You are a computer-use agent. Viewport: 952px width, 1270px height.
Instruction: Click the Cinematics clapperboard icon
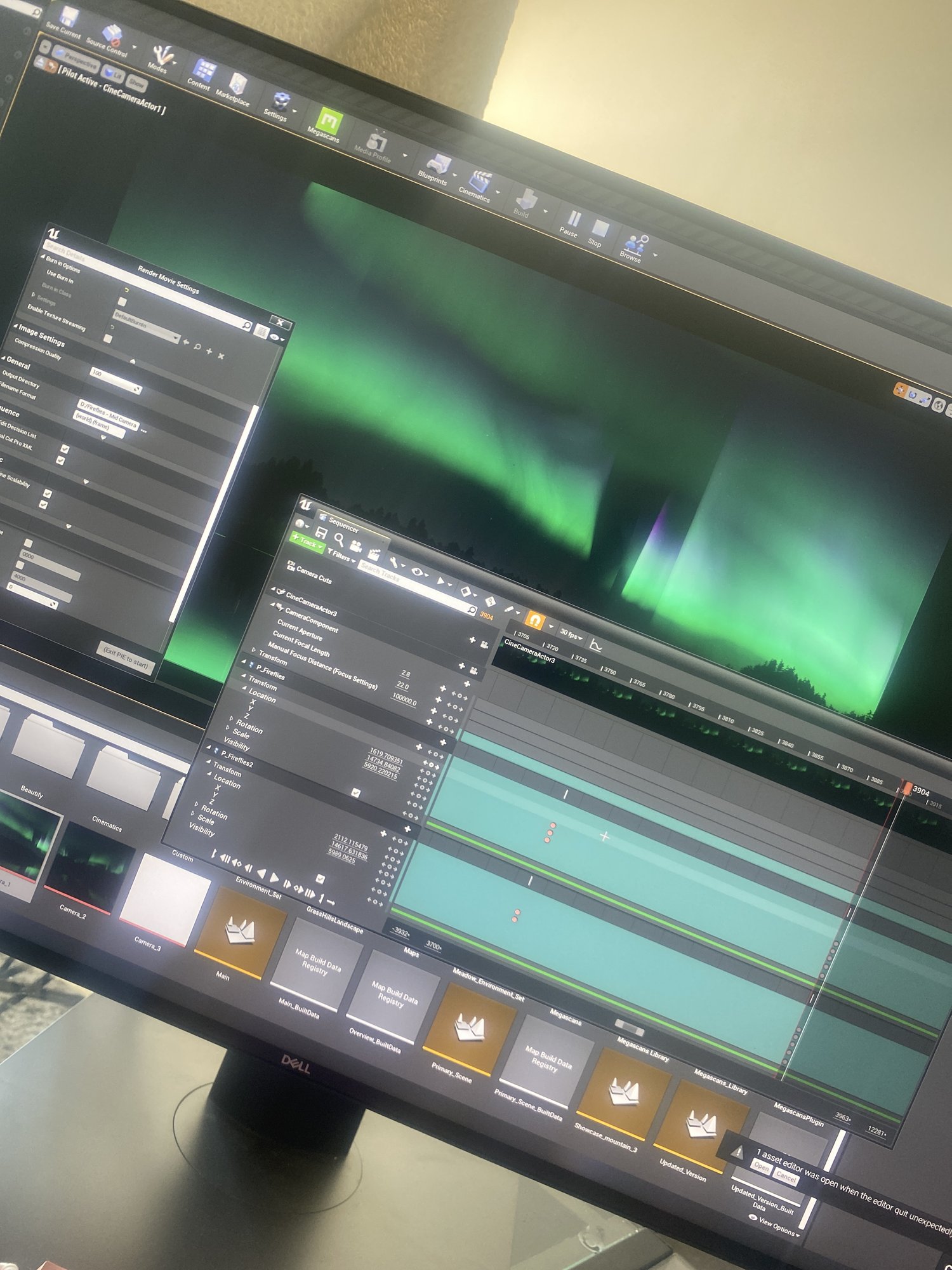point(480,182)
